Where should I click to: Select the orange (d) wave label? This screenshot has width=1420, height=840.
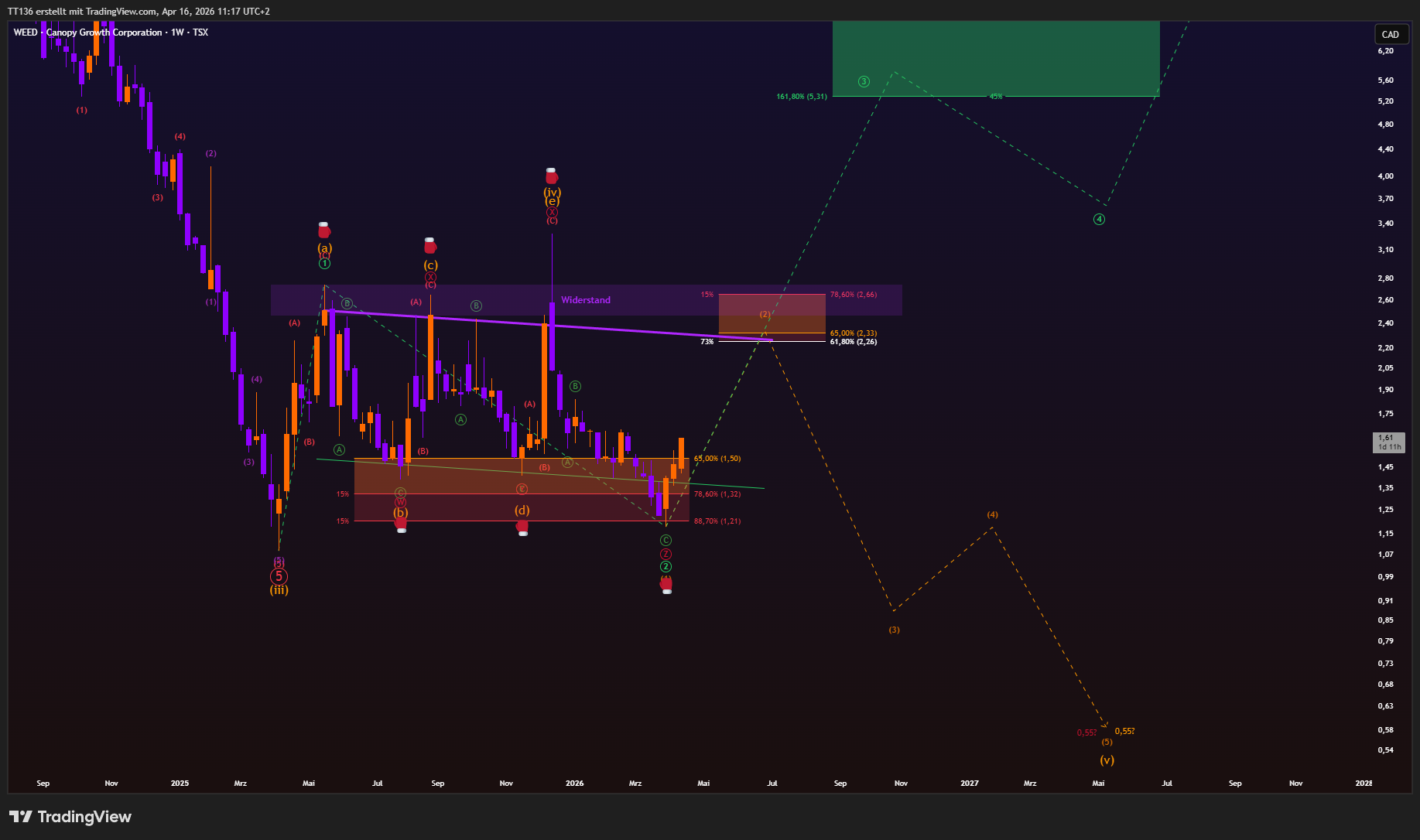522,510
